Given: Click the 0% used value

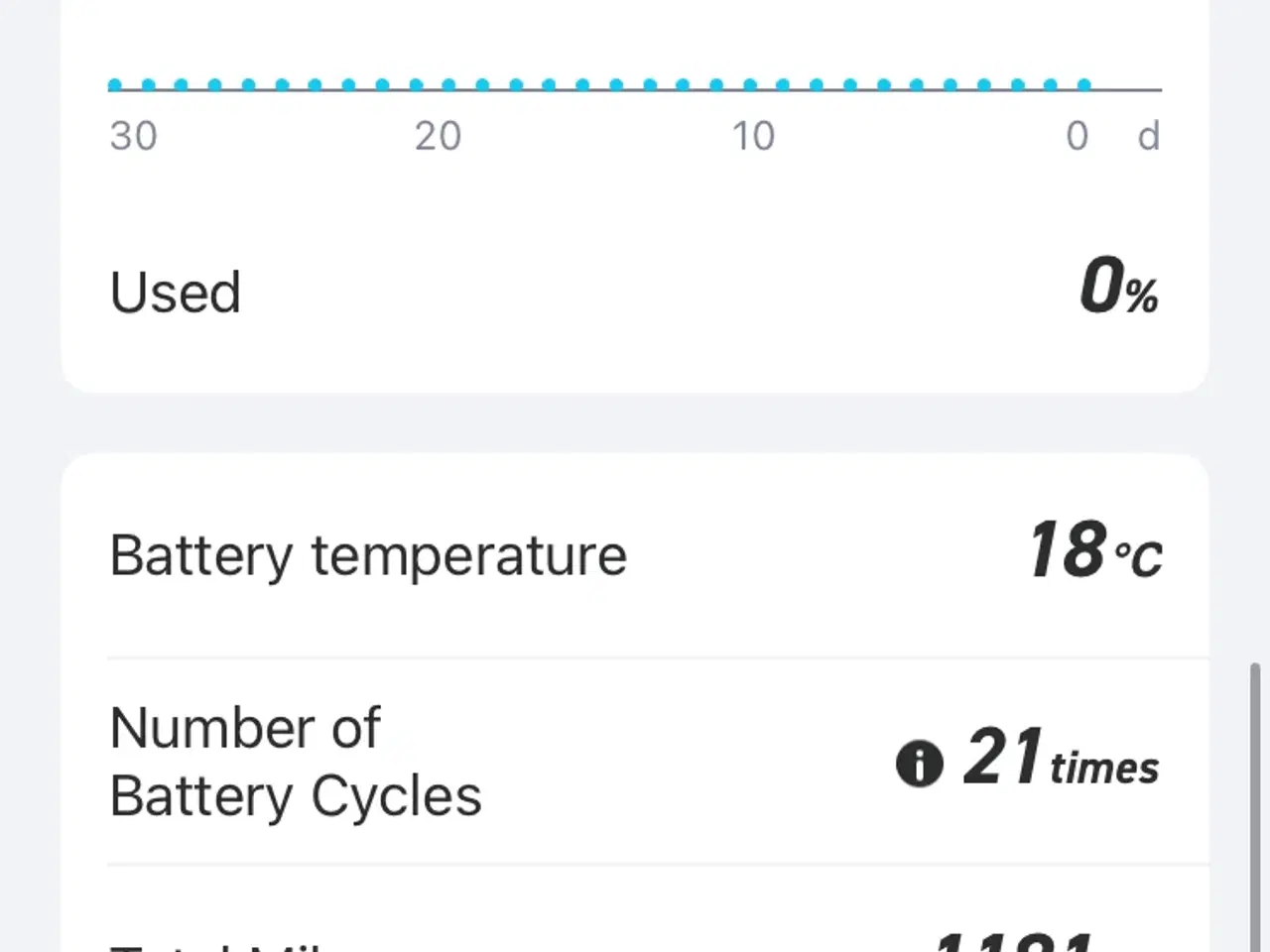Looking at the screenshot, I should pos(1118,289).
